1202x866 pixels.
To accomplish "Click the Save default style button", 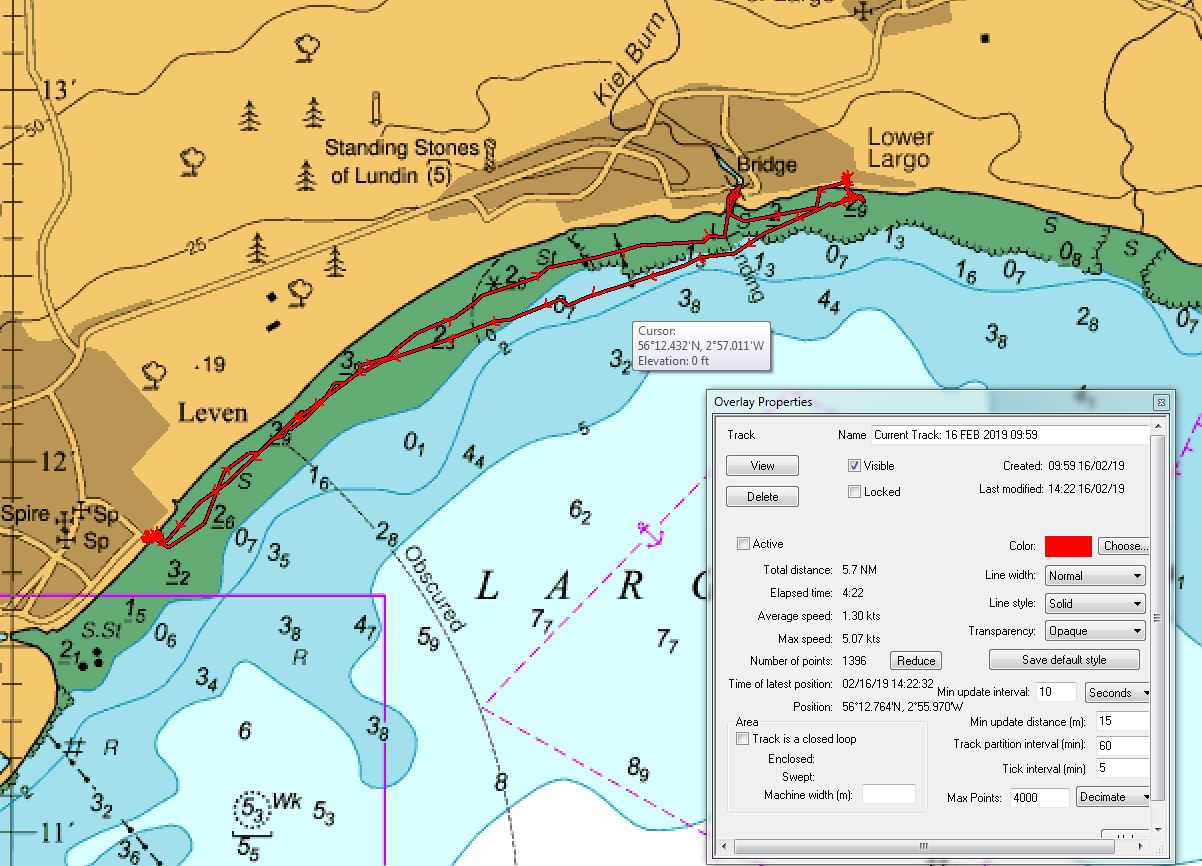I will click(x=1063, y=659).
